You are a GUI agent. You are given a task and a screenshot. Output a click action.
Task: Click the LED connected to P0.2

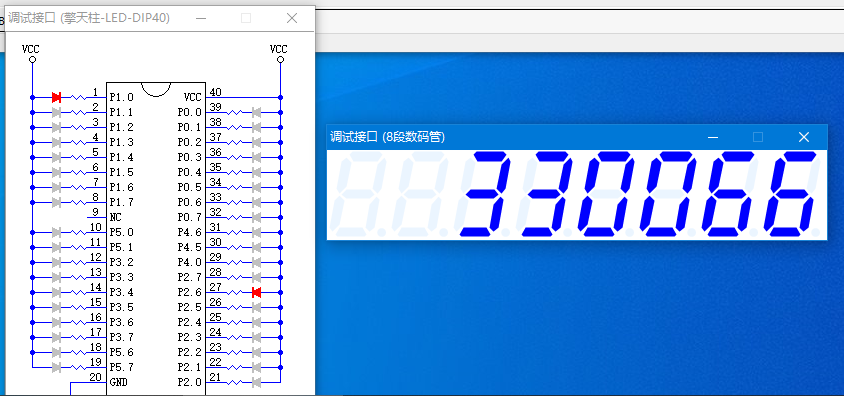(x=256, y=143)
